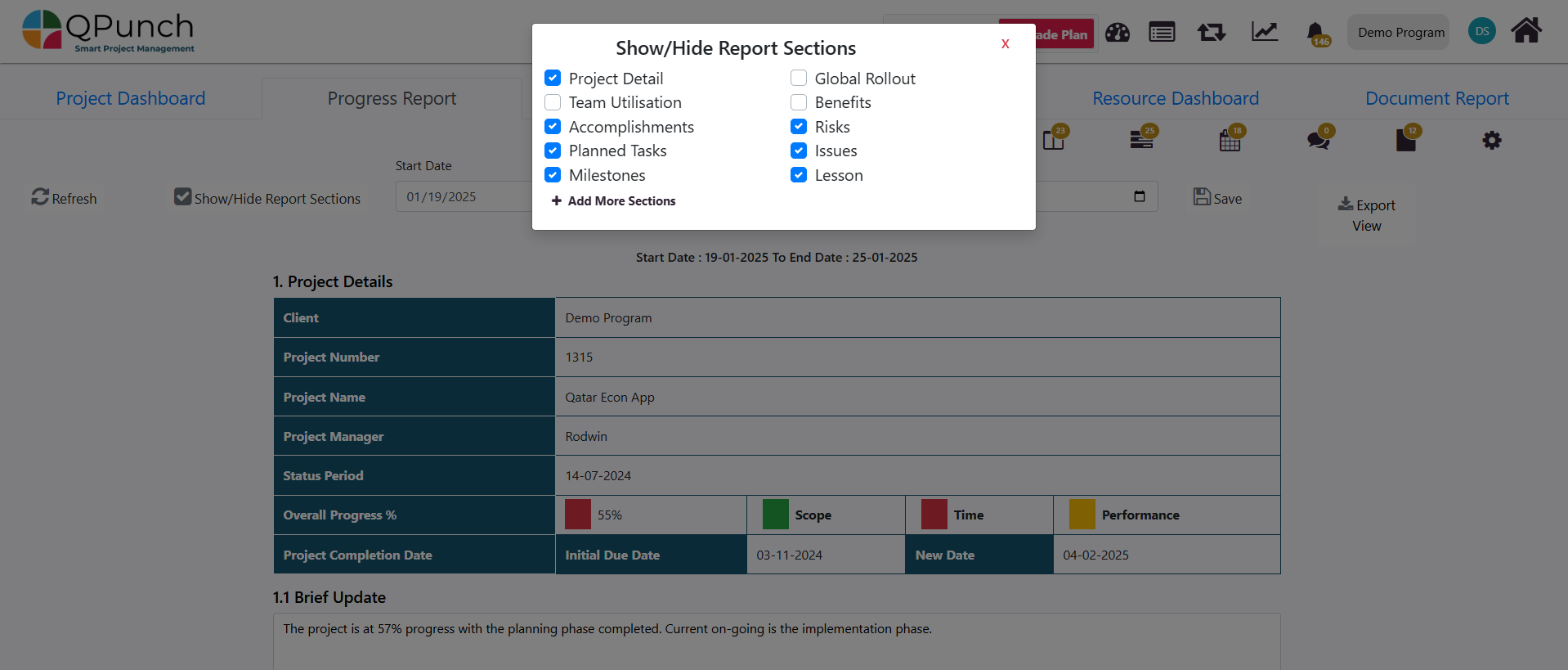Go to home via house icon
This screenshot has height=670, width=1568.
1525,31
